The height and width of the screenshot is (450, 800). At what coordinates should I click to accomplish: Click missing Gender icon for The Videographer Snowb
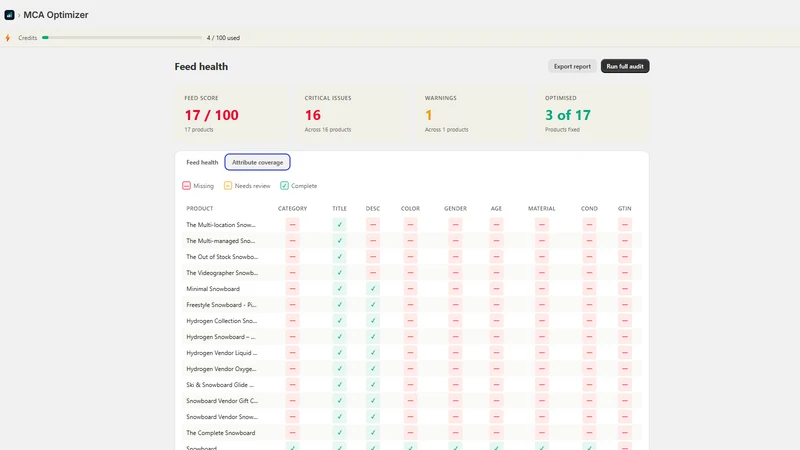pos(456,272)
